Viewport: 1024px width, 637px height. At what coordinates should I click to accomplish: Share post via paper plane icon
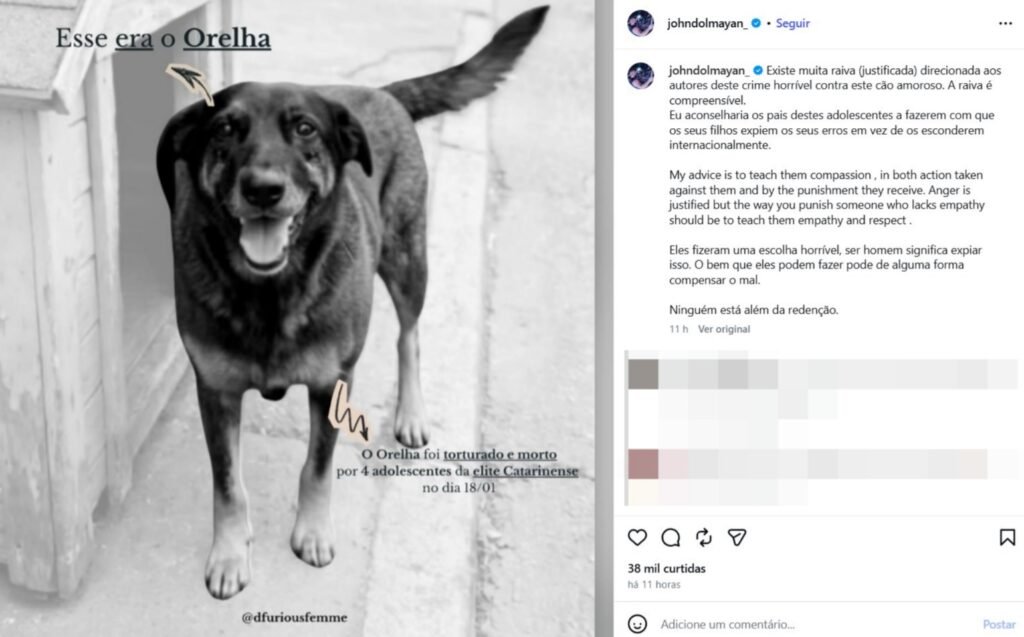(x=737, y=537)
